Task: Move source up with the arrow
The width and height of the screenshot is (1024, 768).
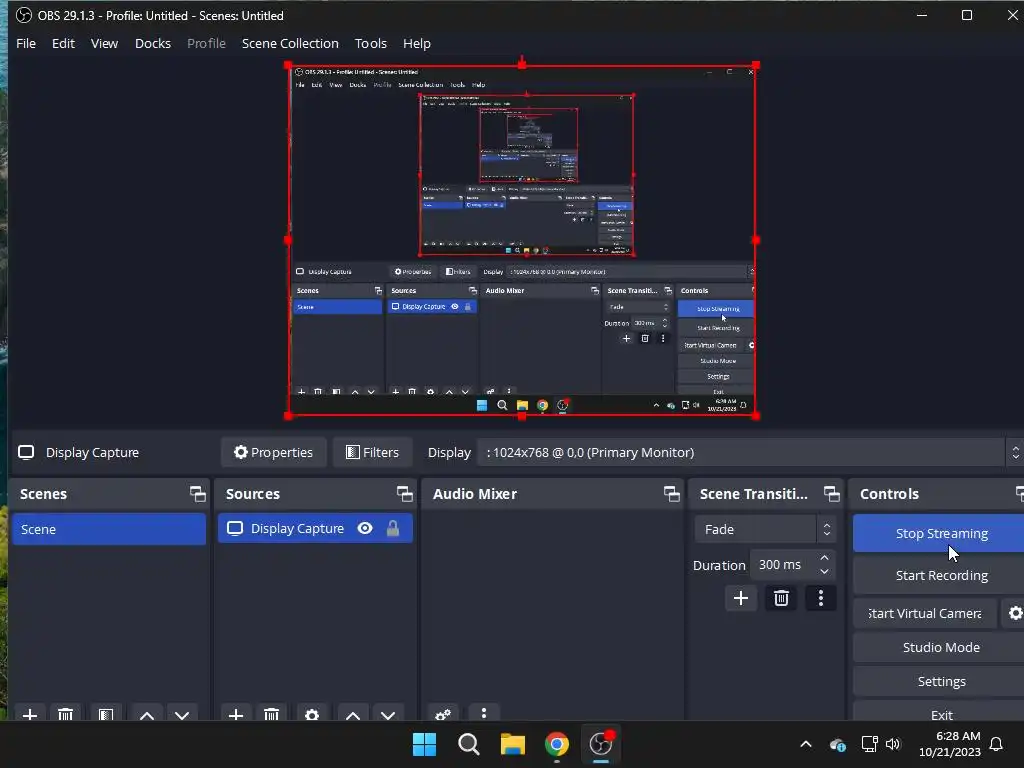Action: (x=353, y=714)
